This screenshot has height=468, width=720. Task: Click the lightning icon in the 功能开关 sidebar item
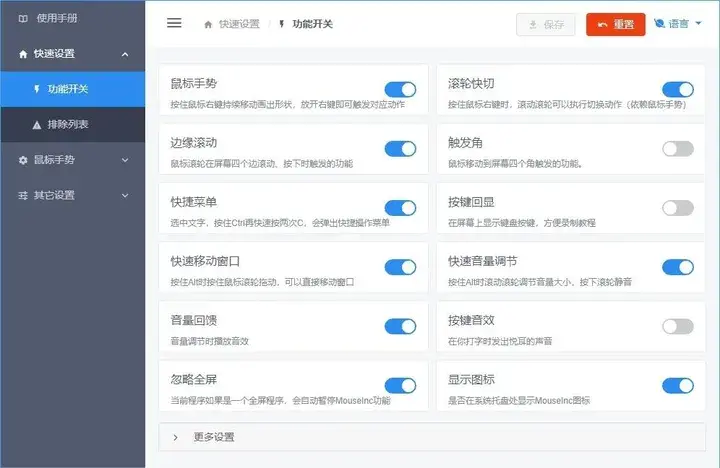(37, 89)
